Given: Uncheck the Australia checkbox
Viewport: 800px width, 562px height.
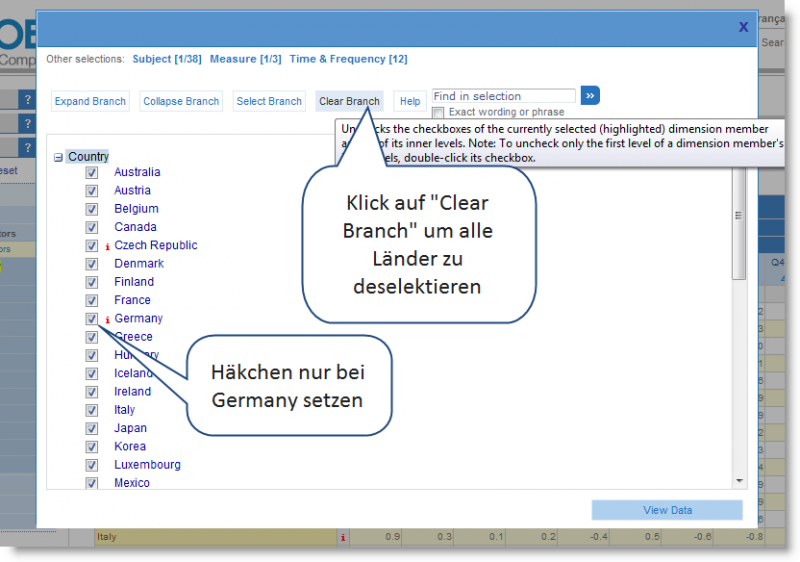Looking at the screenshot, I should (92, 172).
